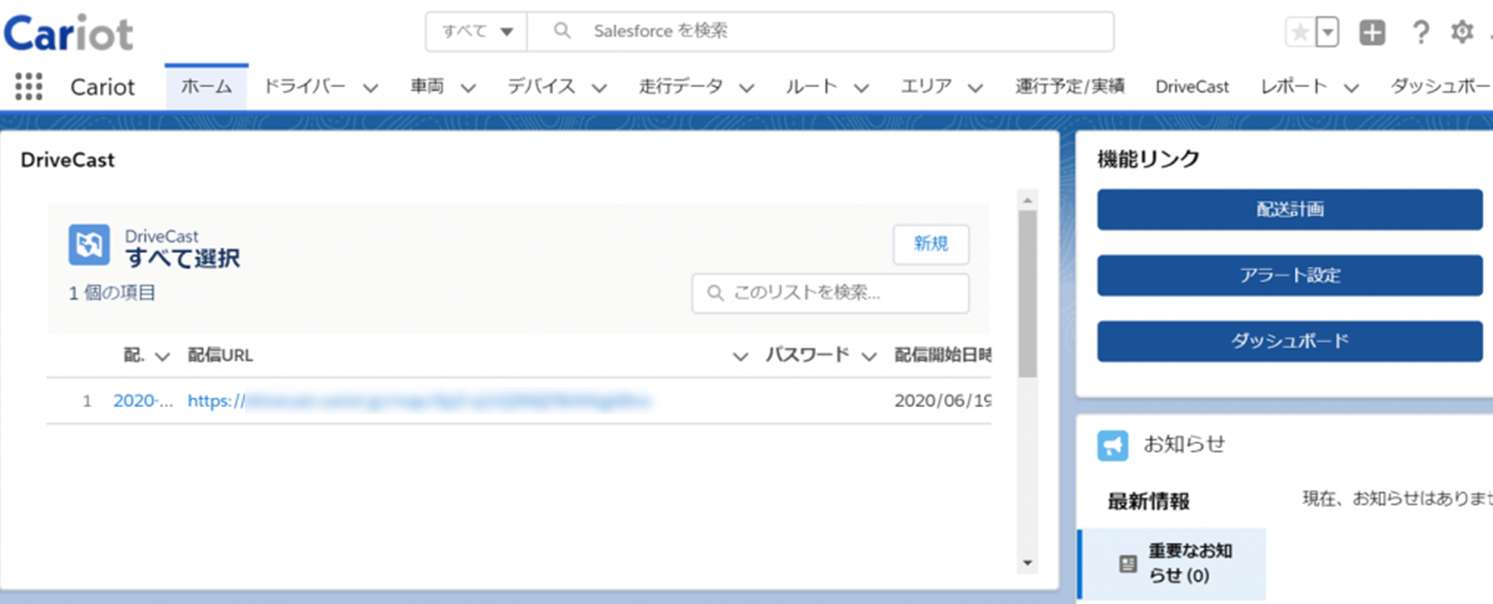Viewport: 1493px width, 604px height.
Task: Click the favorites star icon
Action: tap(1300, 32)
